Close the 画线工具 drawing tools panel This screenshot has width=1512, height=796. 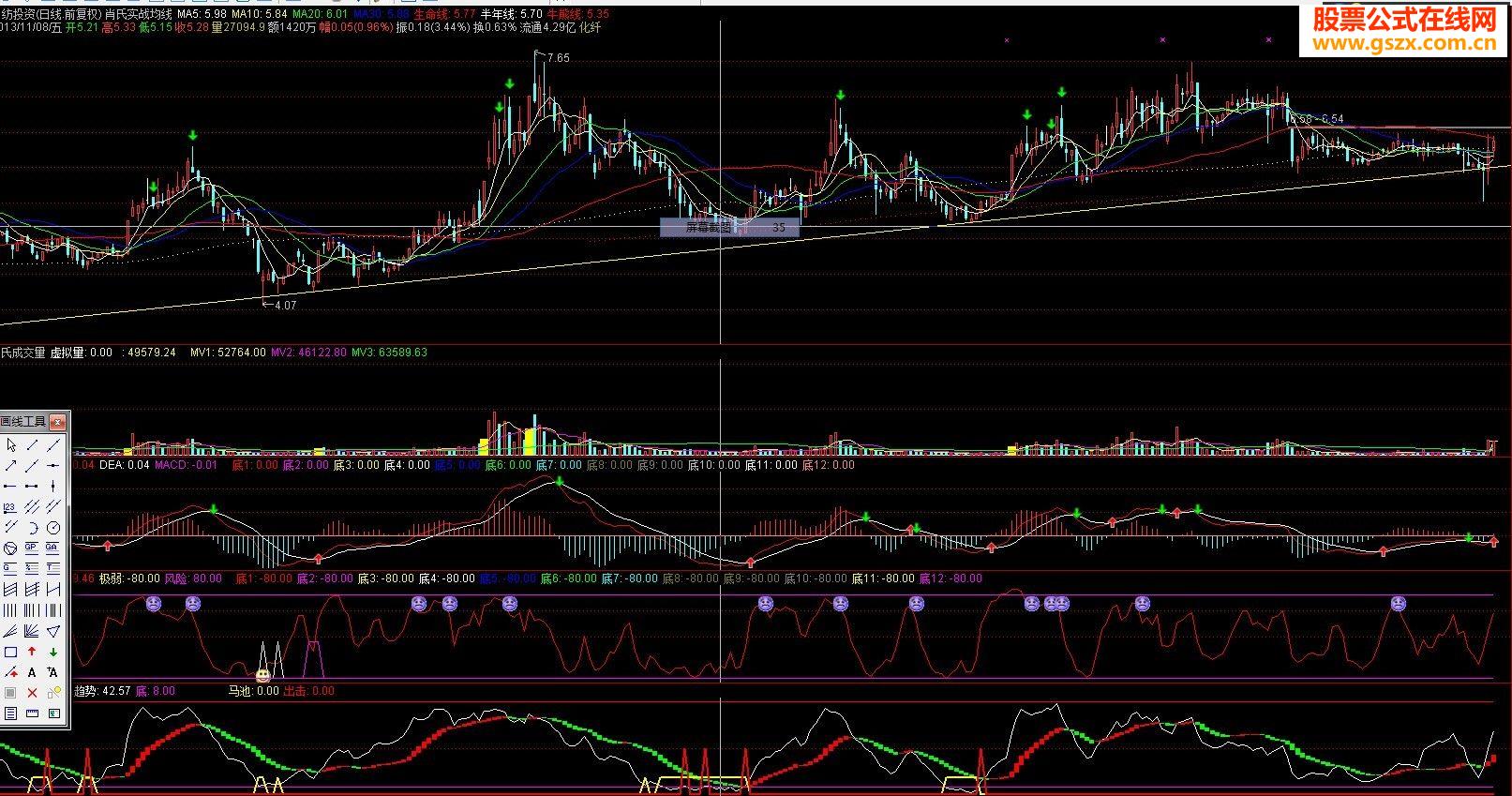(57, 422)
